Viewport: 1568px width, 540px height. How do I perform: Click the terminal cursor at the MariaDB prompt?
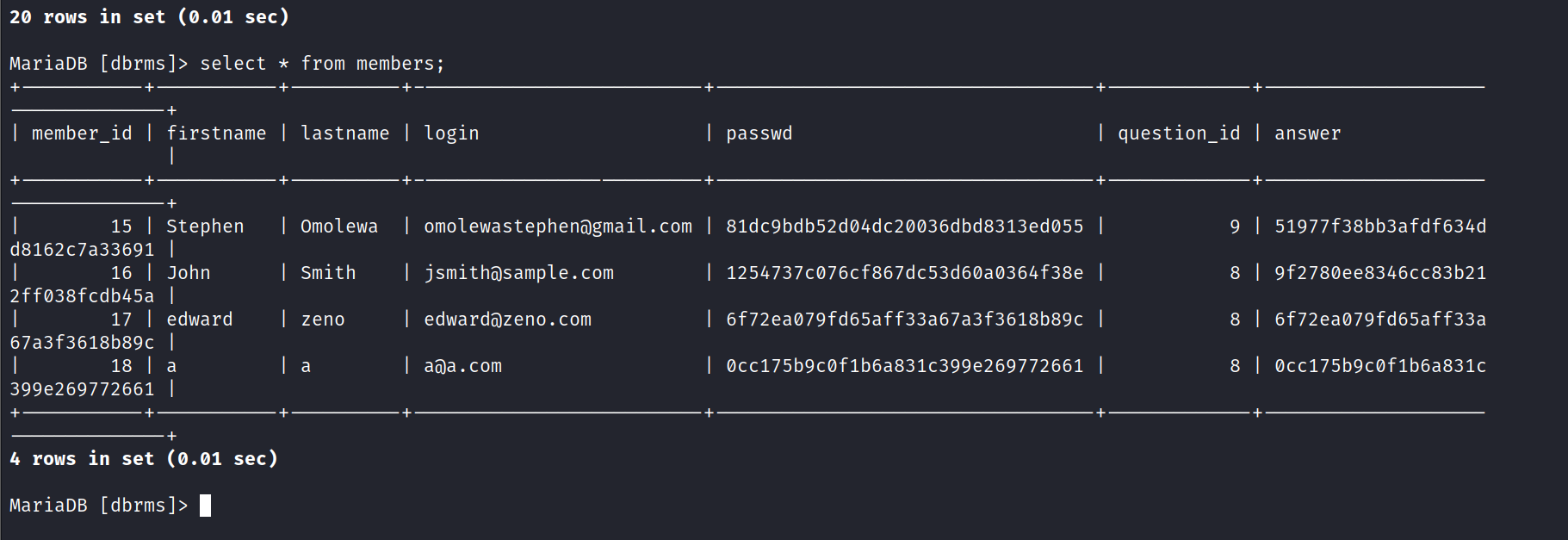(x=205, y=506)
